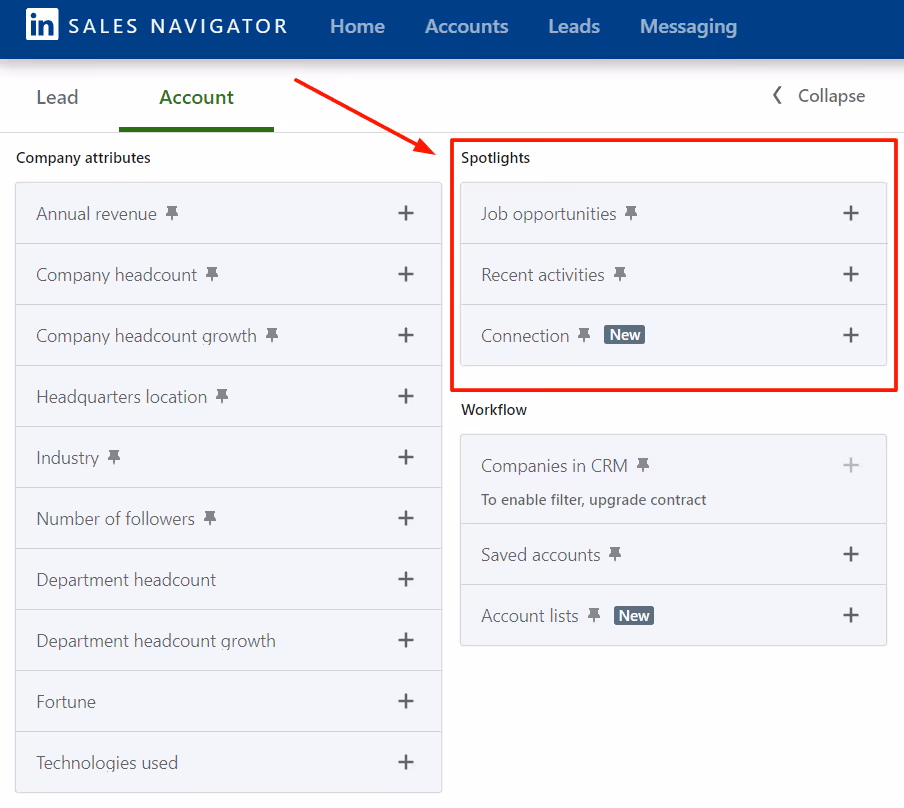Switch to the Lead tab
Screen dimensions: 904x808
[57, 97]
